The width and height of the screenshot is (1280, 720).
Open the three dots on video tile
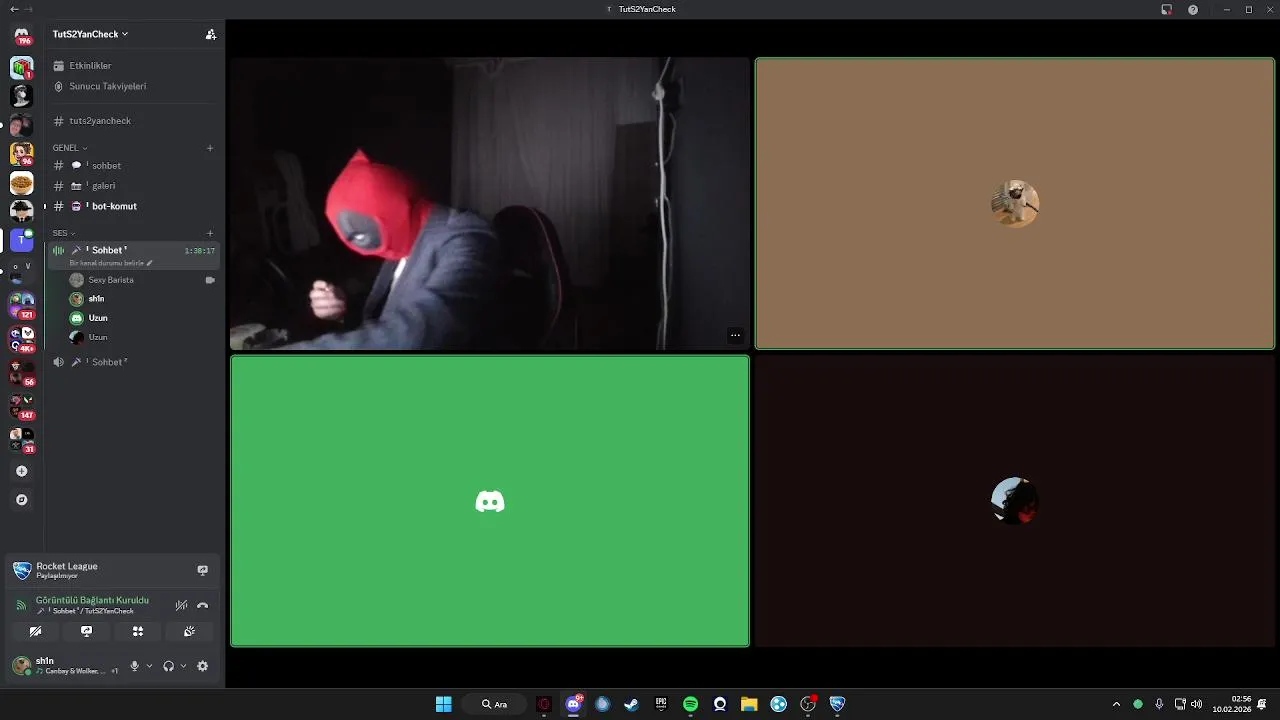point(735,335)
